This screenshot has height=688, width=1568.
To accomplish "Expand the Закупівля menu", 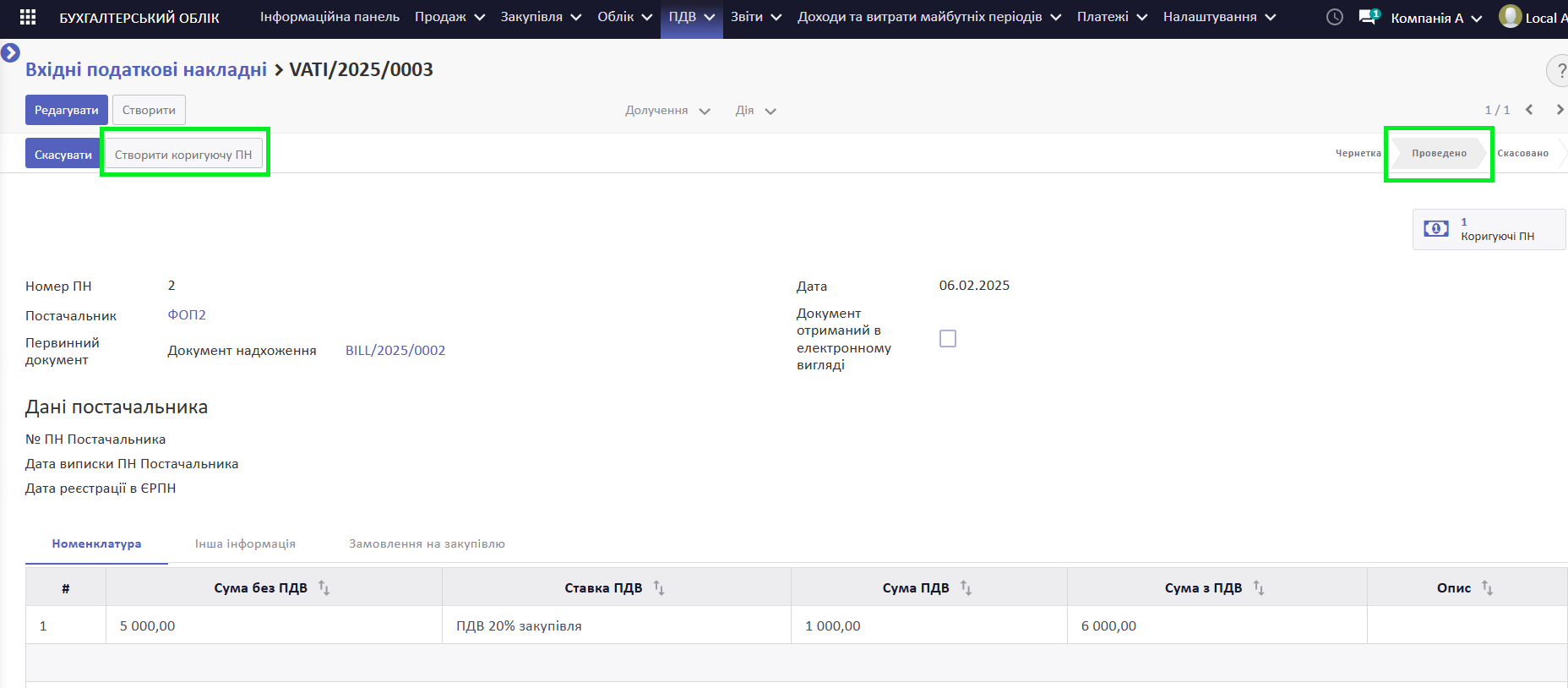I will 541,17.
